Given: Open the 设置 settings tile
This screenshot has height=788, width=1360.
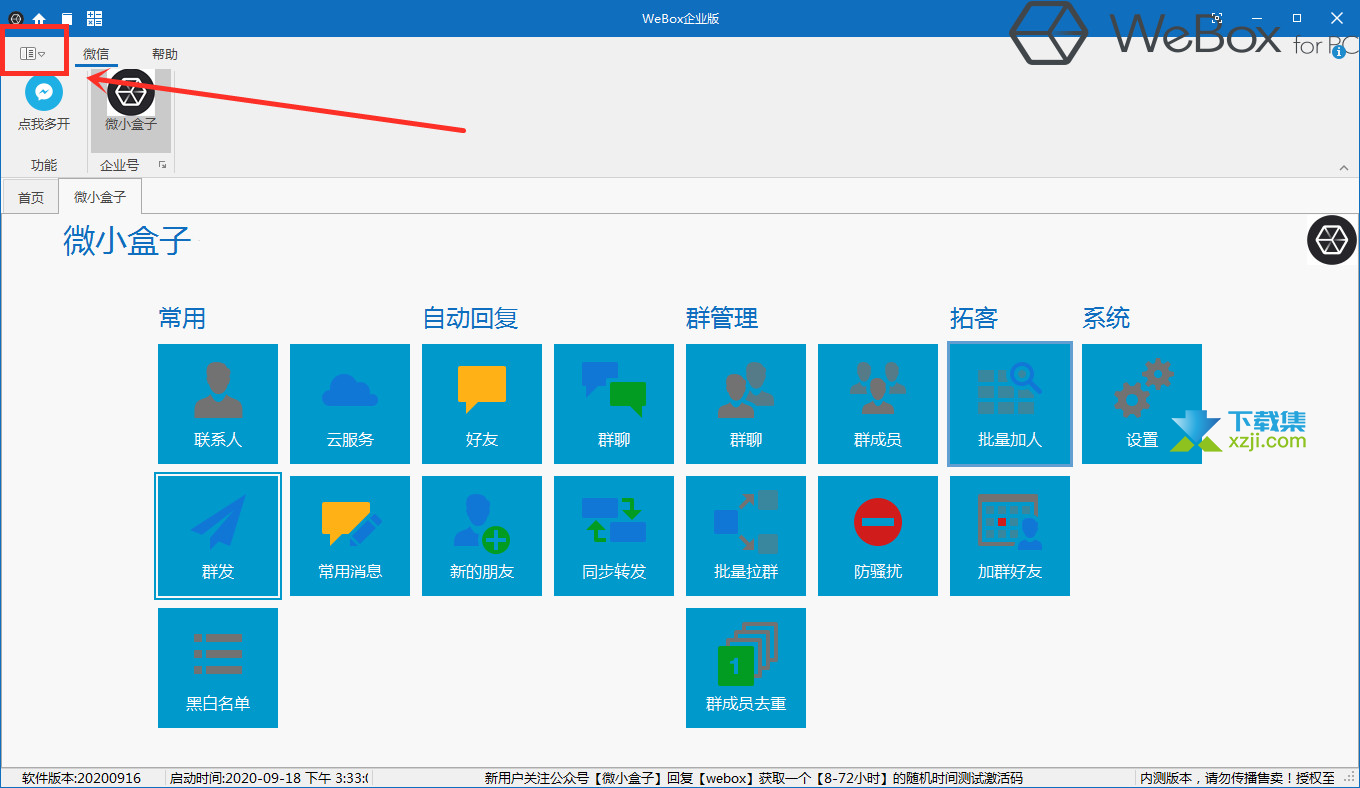Looking at the screenshot, I should pos(1142,404).
